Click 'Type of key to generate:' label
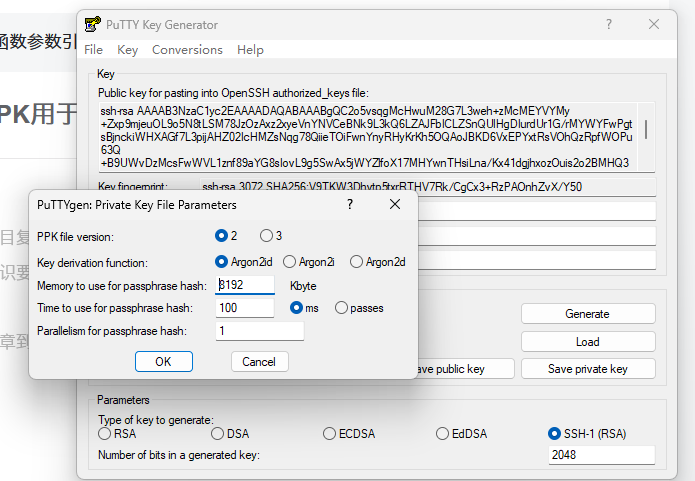 156,420
